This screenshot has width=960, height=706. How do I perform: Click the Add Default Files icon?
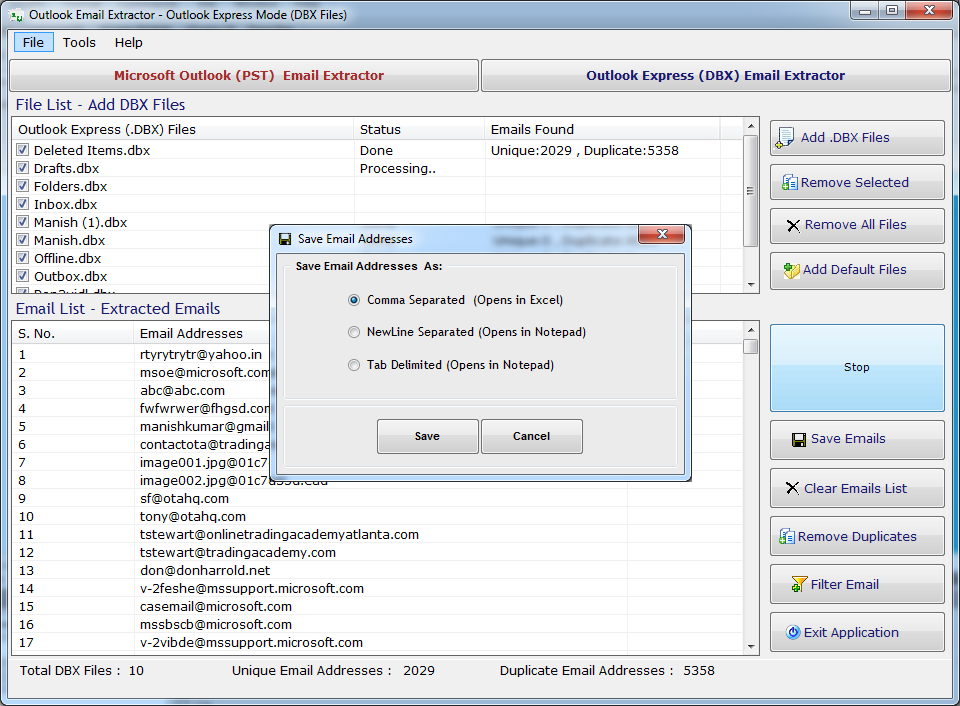pos(792,270)
